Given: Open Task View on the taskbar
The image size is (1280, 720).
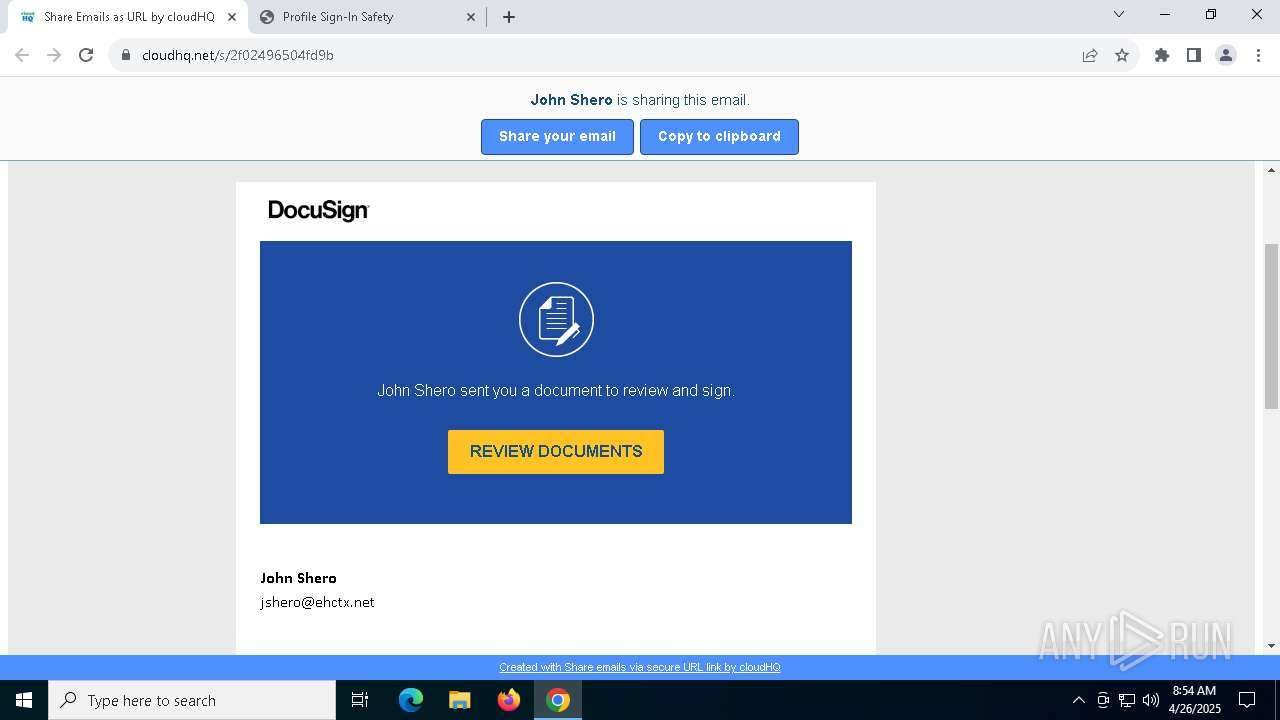Looking at the screenshot, I should coord(360,700).
